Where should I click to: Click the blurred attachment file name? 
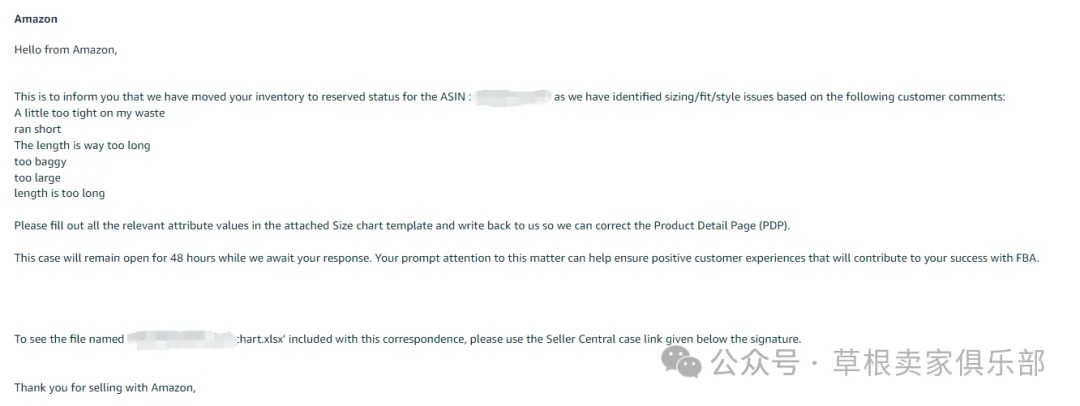182,339
